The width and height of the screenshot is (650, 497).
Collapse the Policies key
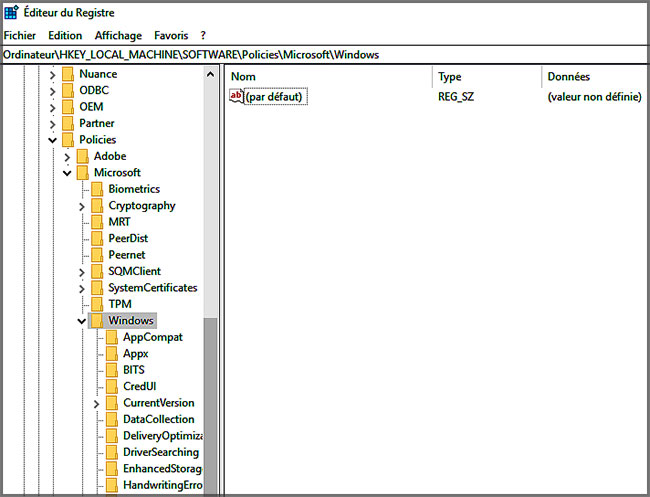coord(52,141)
